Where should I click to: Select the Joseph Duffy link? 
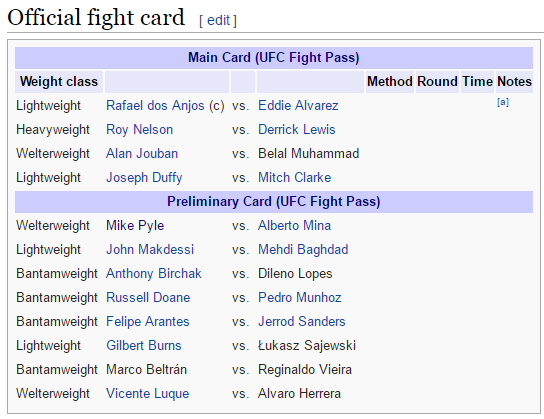pos(144,177)
